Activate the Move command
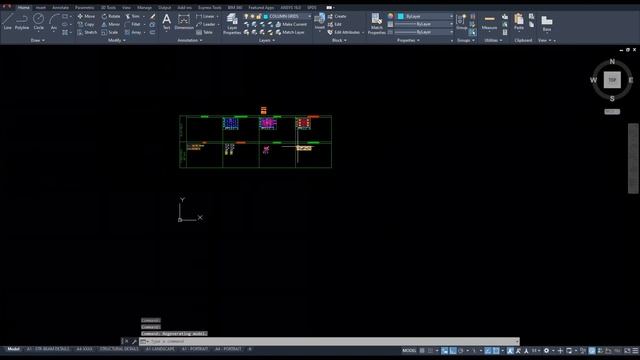Viewport: 640px width, 360px height. [x=86, y=16]
